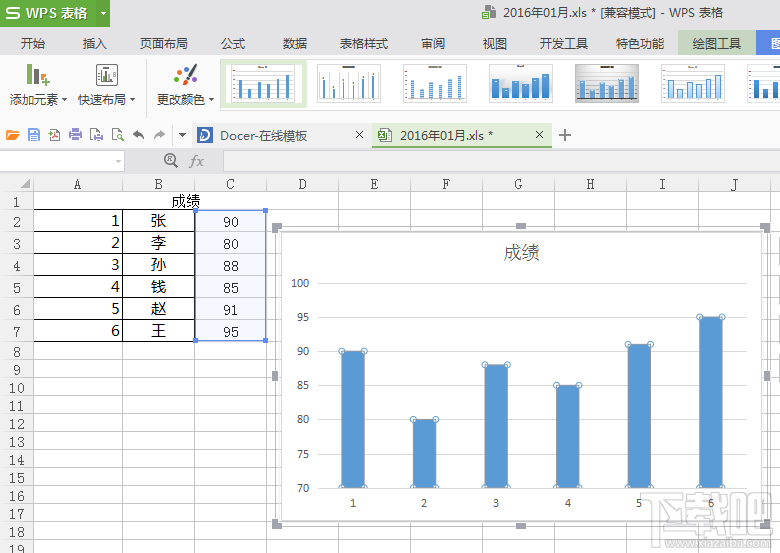Image resolution: width=780 pixels, height=553 pixels.
Task: Add a new document tab with plus button
Action: click(x=565, y=135)
